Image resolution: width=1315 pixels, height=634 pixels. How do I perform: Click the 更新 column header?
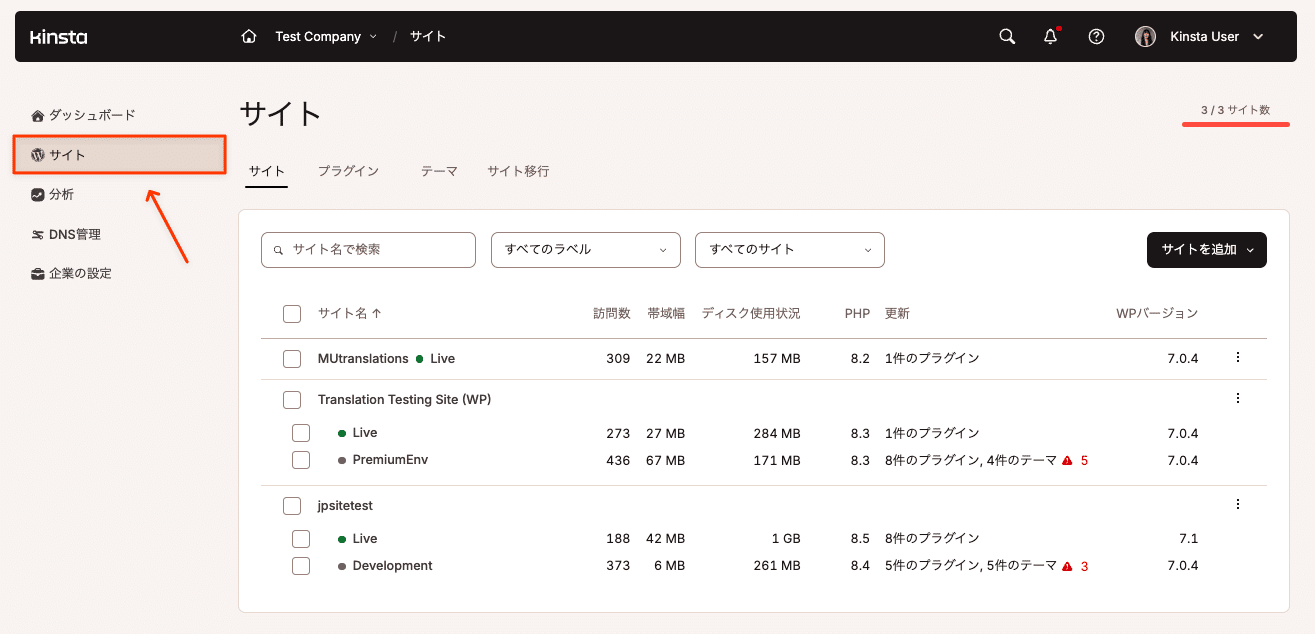pyautogui.click(x=897, y=313)
